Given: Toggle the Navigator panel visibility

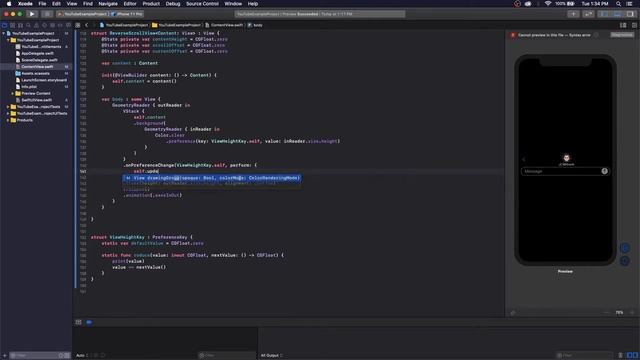Looking at the screenshot, I should 604,14.
